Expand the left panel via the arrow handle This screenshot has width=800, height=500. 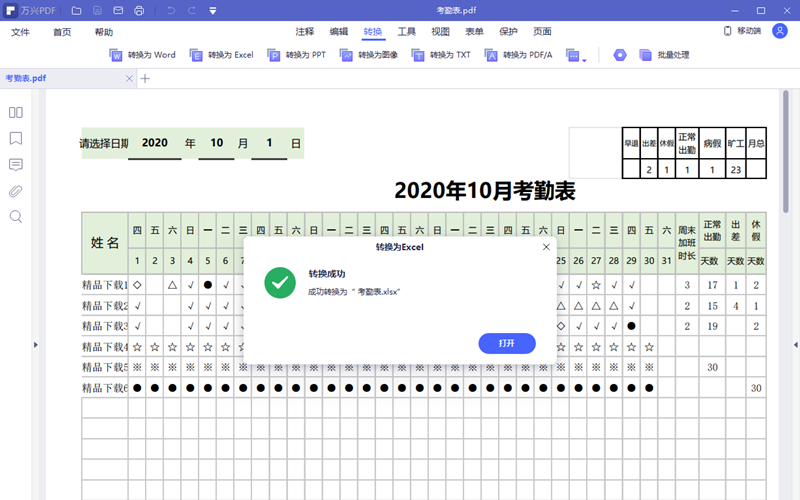coord(35,345)
